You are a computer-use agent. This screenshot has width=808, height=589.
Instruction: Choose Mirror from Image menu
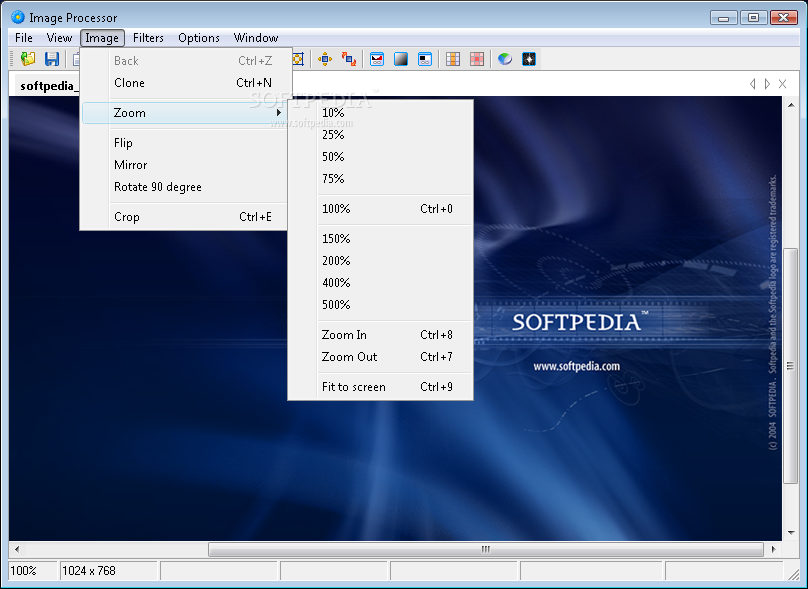coord(184,165)
